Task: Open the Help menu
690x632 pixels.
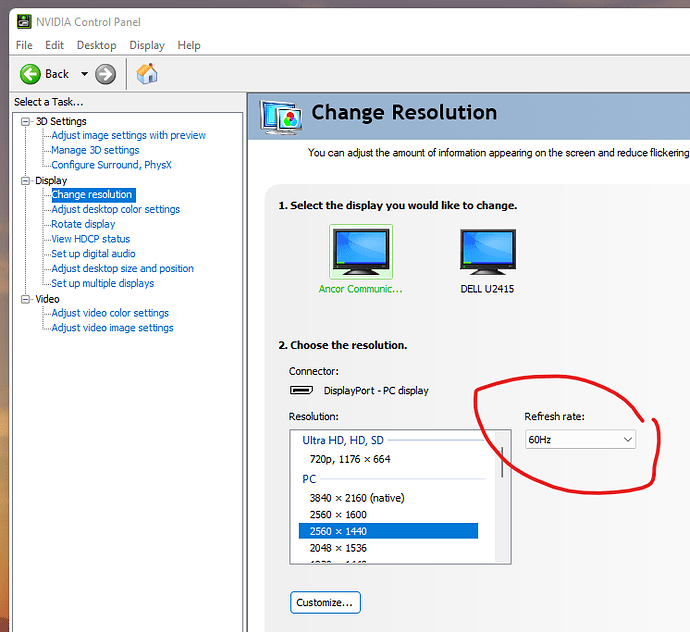Action: pyautogui.click(x=189, y=45)
